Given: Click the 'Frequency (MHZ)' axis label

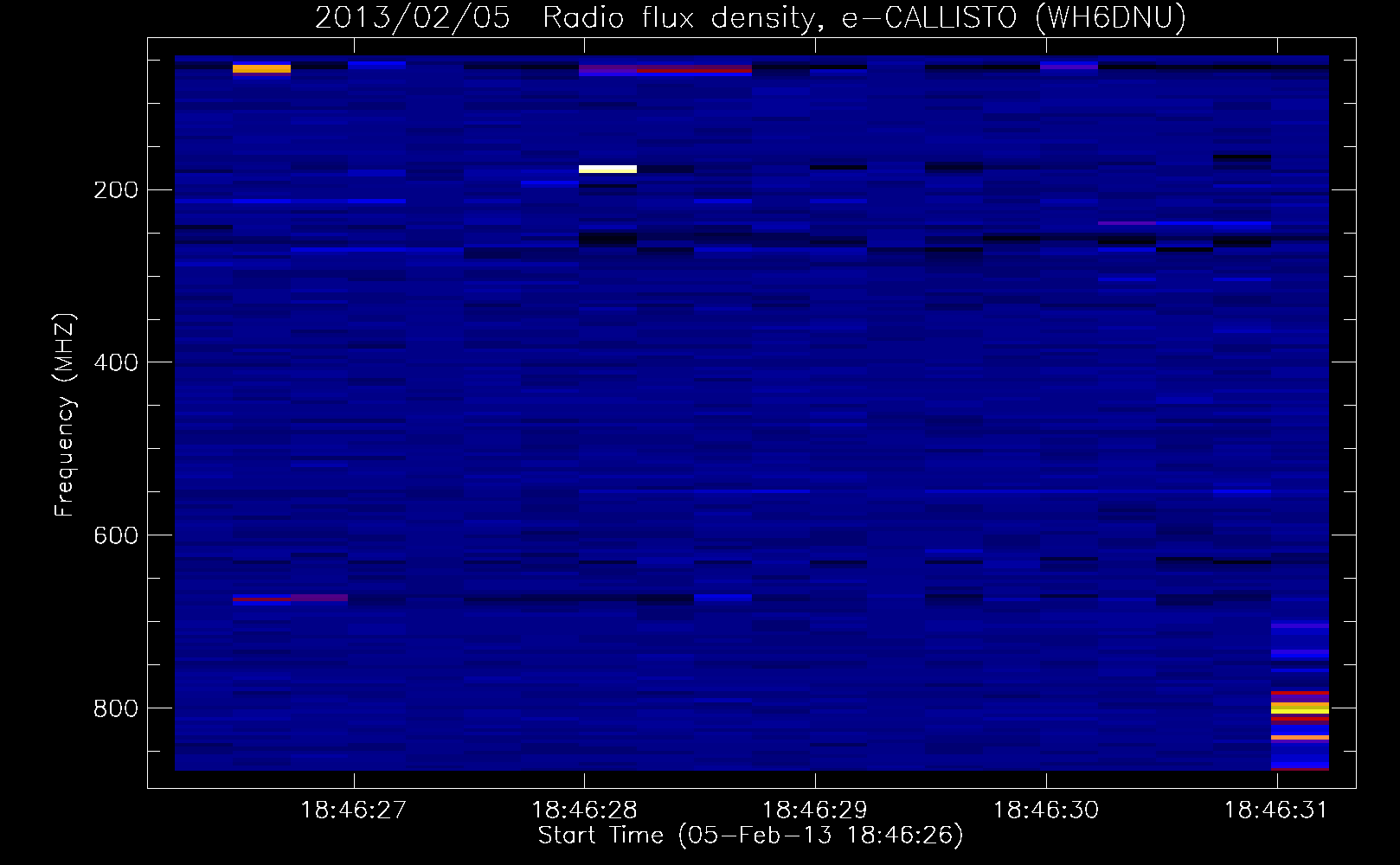Looking at the screenshot, I should click(65, 415).
